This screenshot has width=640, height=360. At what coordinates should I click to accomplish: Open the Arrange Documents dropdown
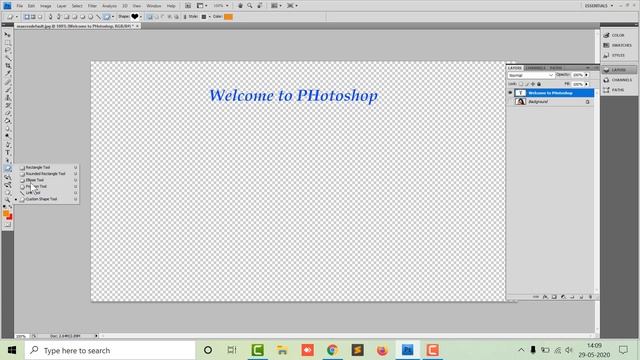click(x=276, y=6)
